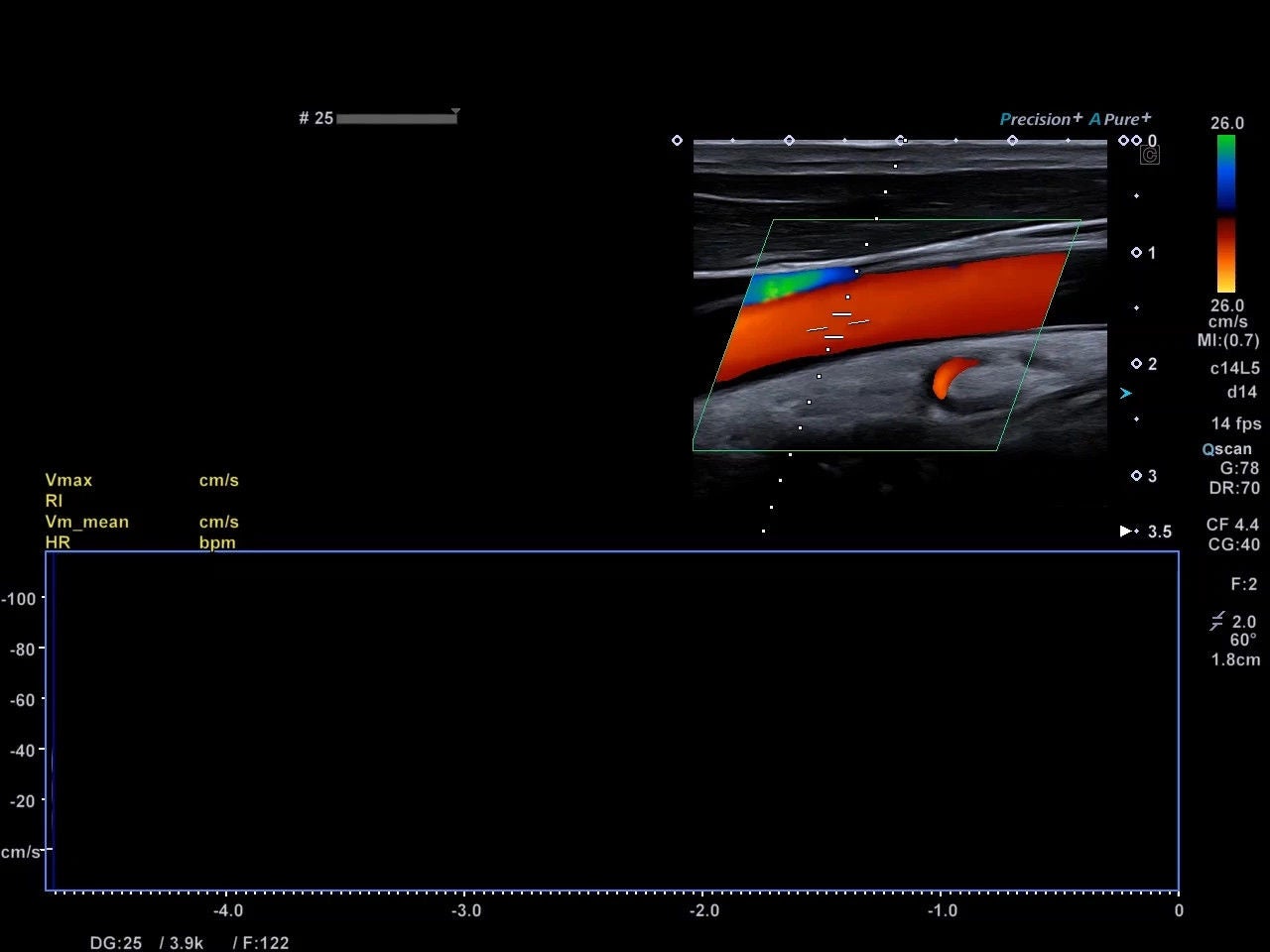Click the small triangle above cine bar
This screenshot has width=1270, height=952.
point(455,111)
